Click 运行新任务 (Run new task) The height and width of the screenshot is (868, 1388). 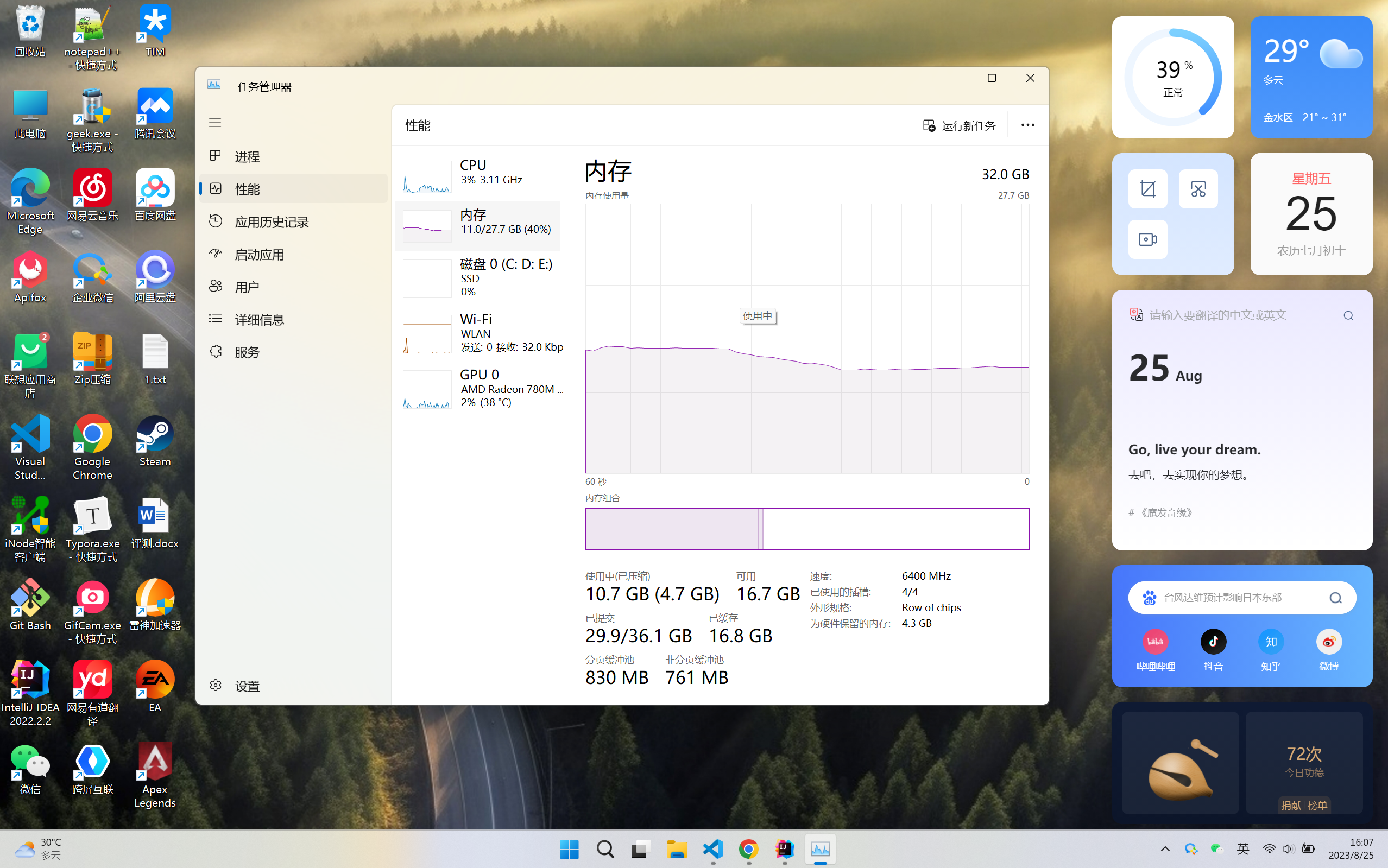click(958, 126)
